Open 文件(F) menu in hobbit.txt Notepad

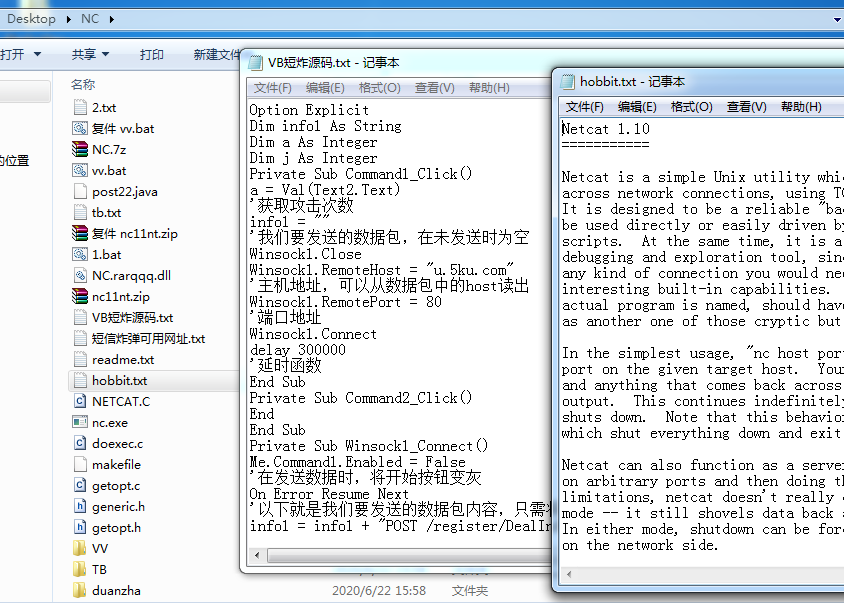(585, 107)
